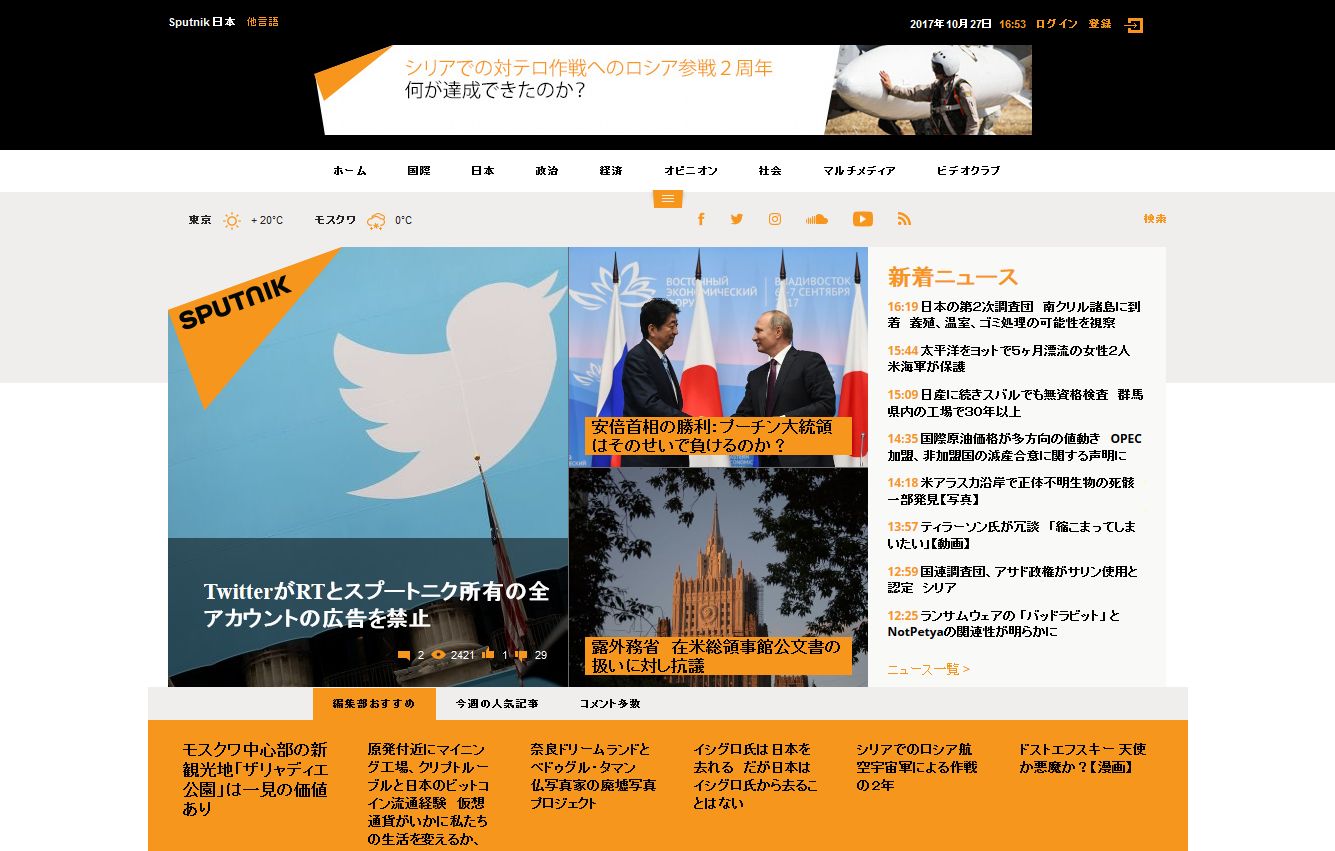1335x851 pixels.
Task: Open 国際 section in navigation
Action: 419,171
